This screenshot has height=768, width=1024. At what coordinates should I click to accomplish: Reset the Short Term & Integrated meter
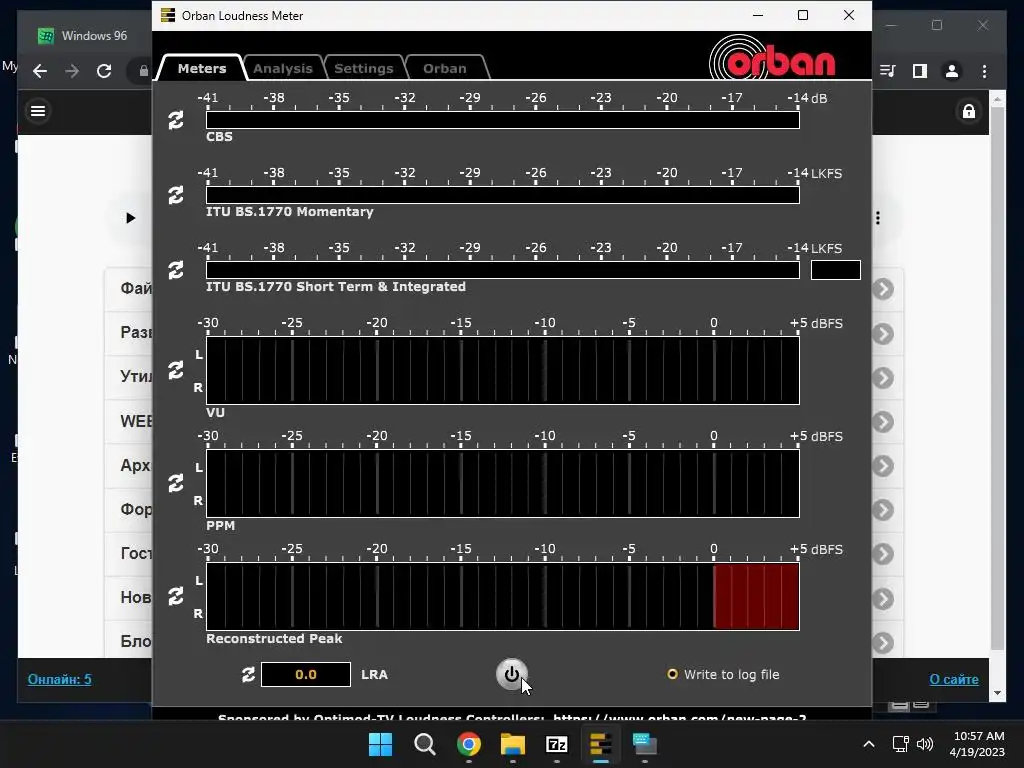click(176, 270)
